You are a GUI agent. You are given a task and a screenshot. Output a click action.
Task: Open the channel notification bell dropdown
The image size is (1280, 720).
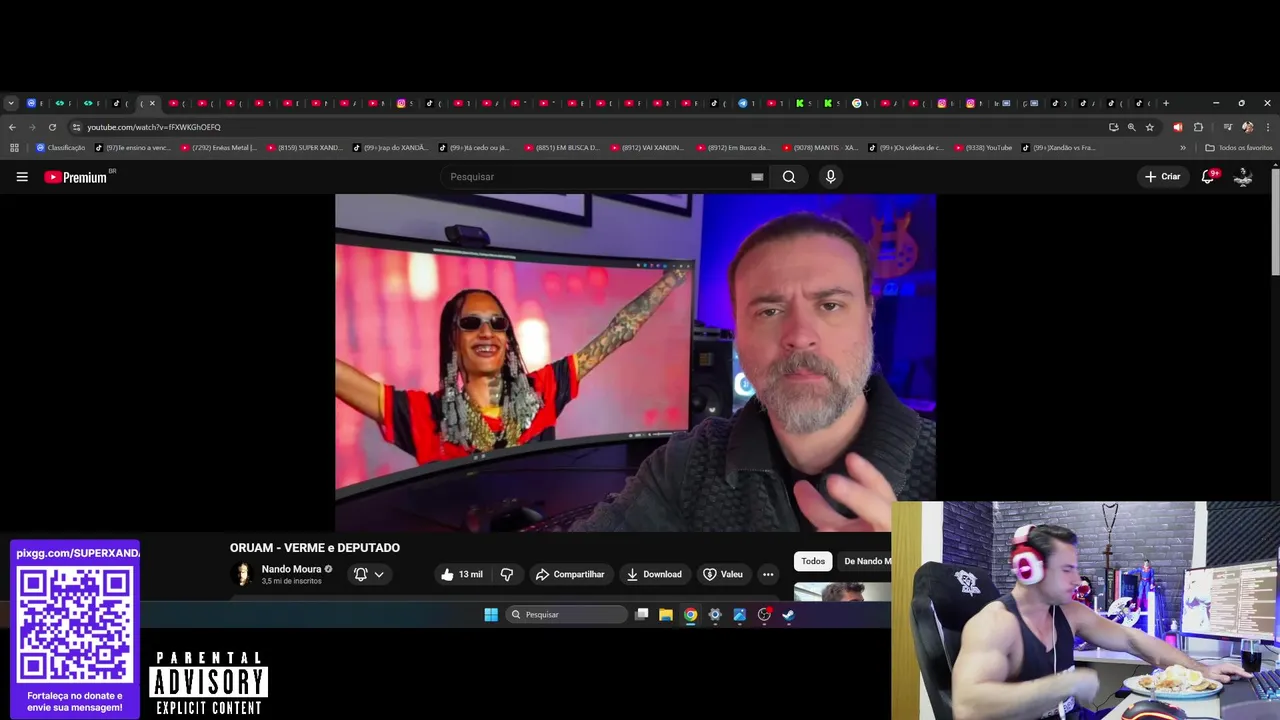click(x=368, y=574)
